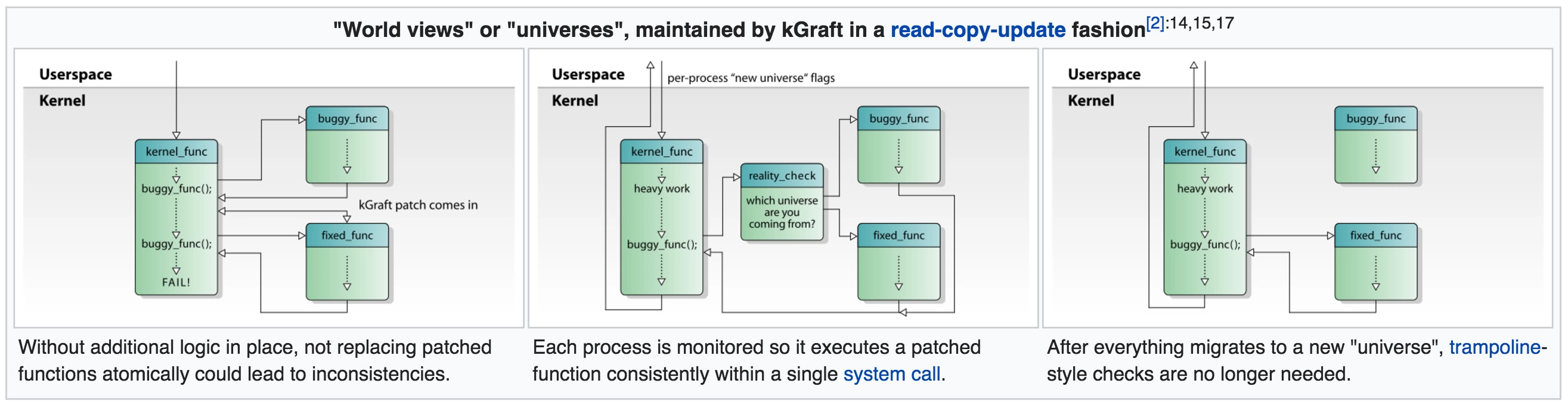Click "which universe are you coming from?" text

(782, 212)
